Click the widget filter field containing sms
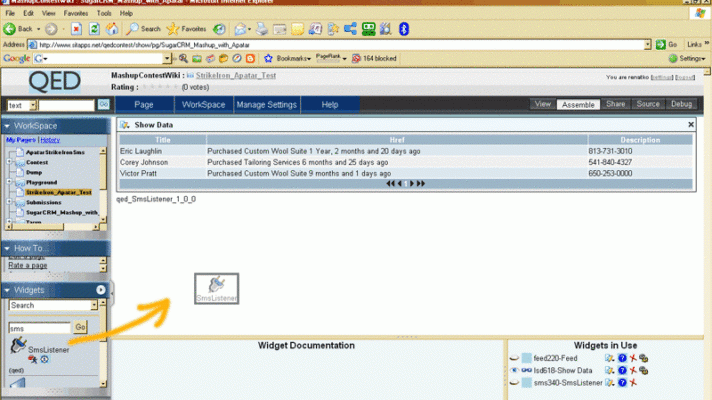The image size is (712, 400). pyautogui.click(x=40, y=328)
